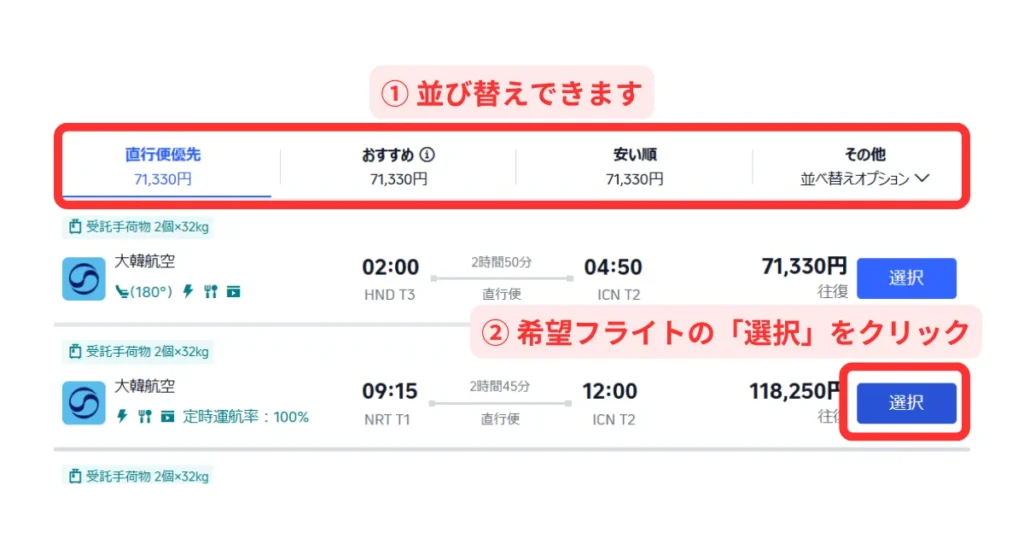
Task: Click the Korean Air logo on the 09:15 flight
Action: pyautogui.click(x=84, y=403)
